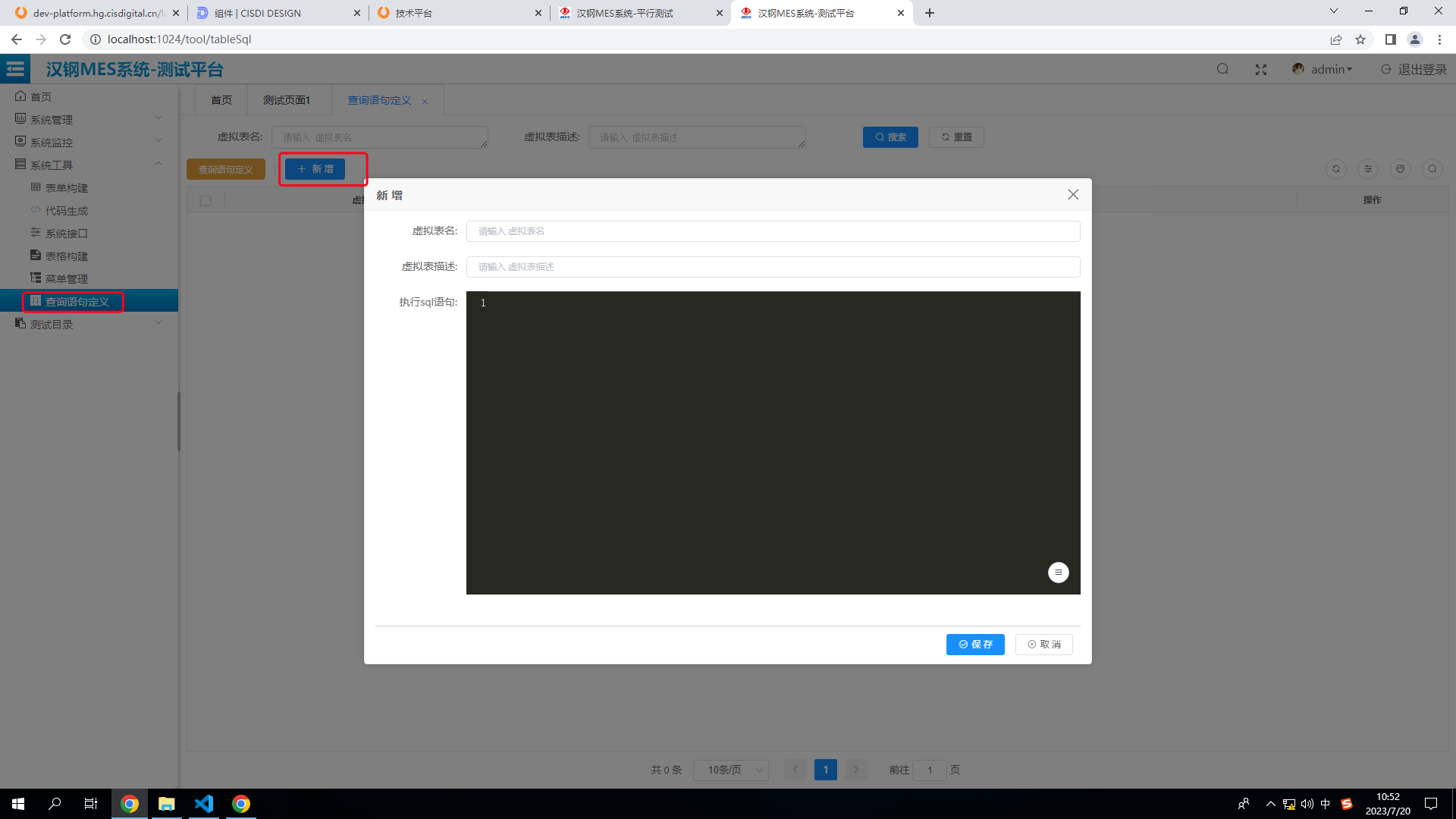Toggle the table header select-all checkbox
The image size is (1456, 819).
206,201
